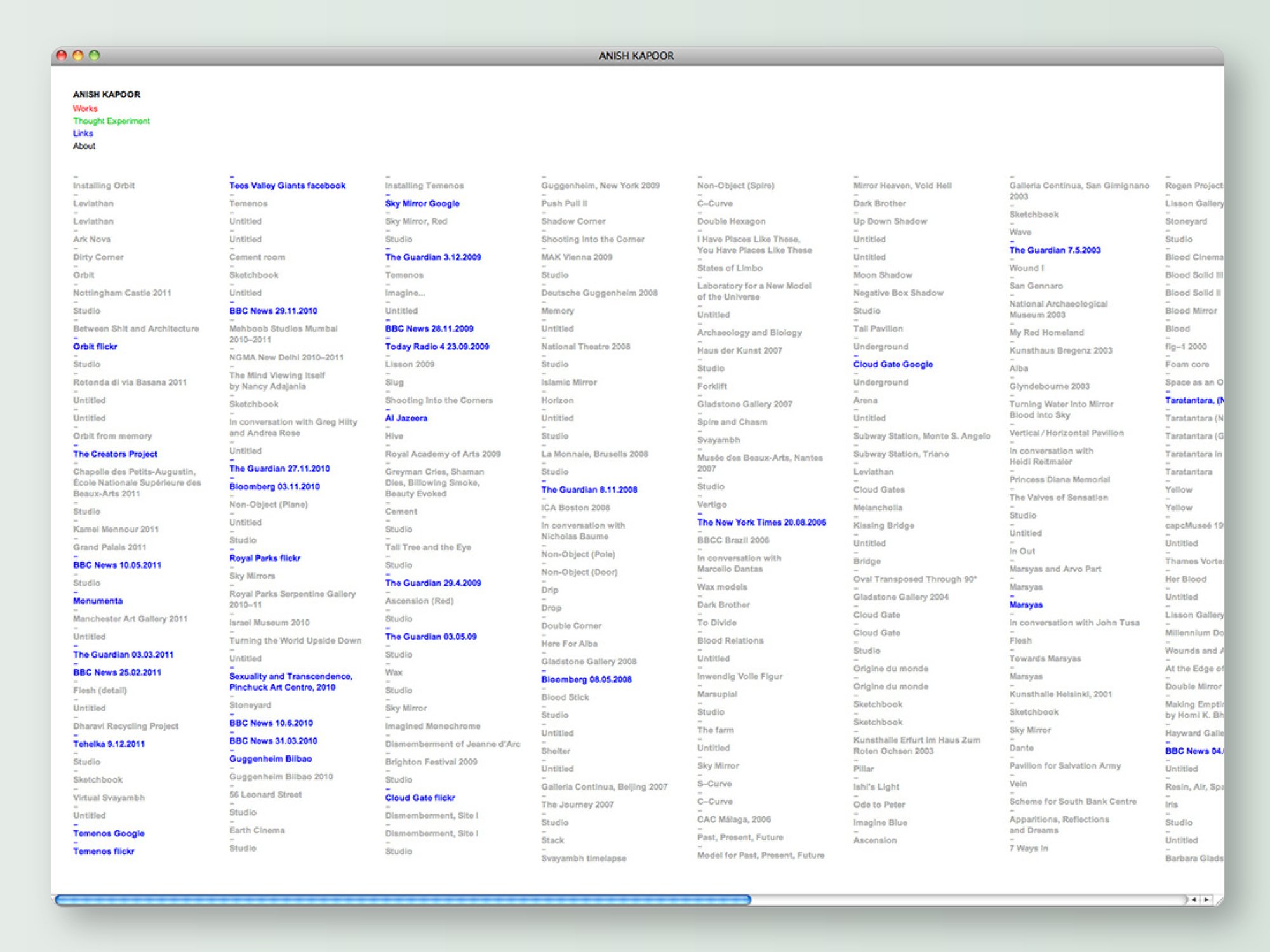1270x952 pixels.
Task: Open BBC News 28.11.2009 link
Action: pyautogui.click(x=429, y=329)
